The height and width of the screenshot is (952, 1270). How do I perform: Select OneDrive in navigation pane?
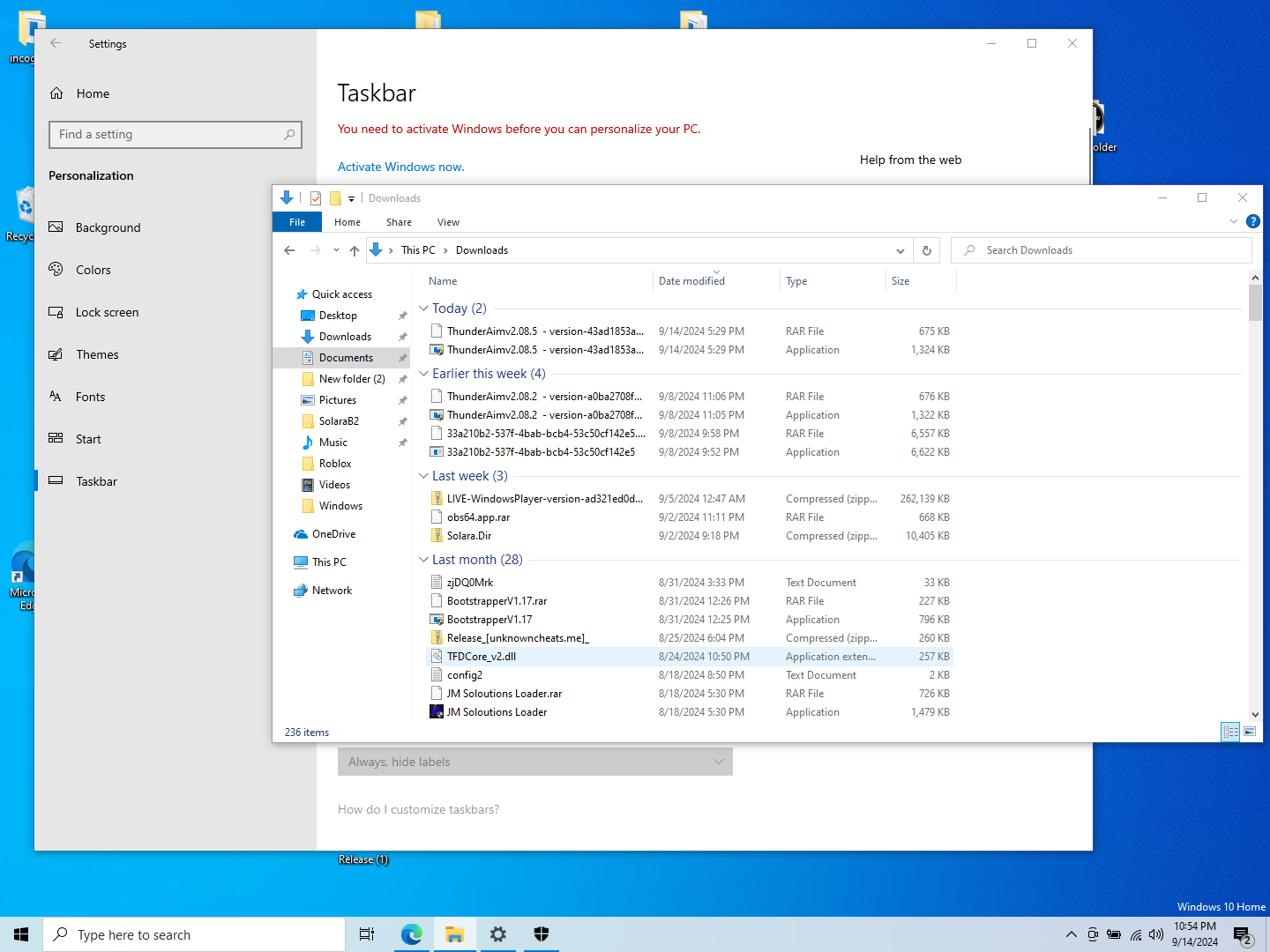pos(333,534)
